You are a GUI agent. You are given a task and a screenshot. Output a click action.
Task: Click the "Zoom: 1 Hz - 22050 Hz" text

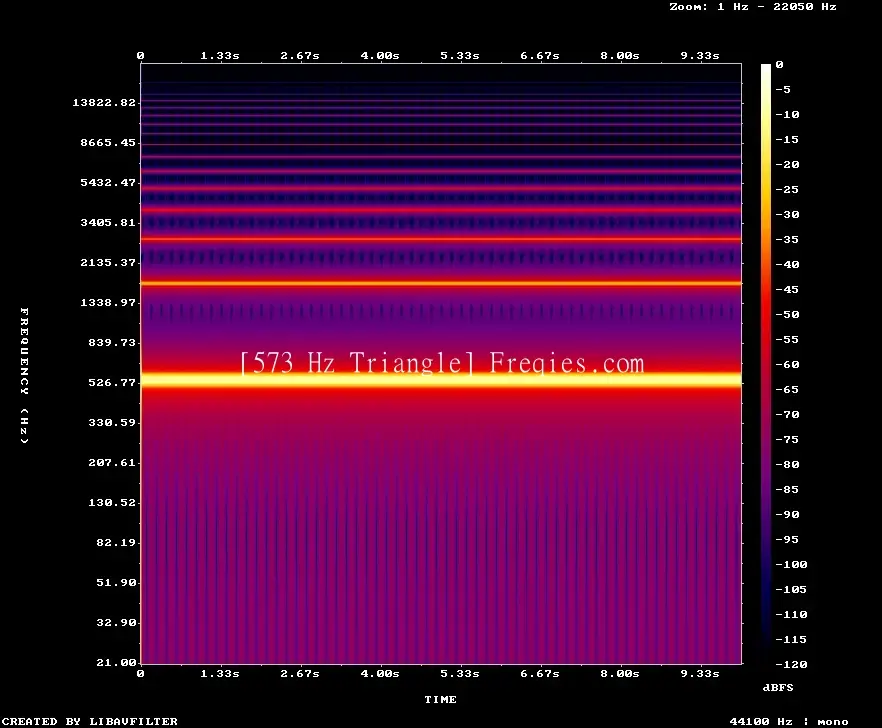753,7
